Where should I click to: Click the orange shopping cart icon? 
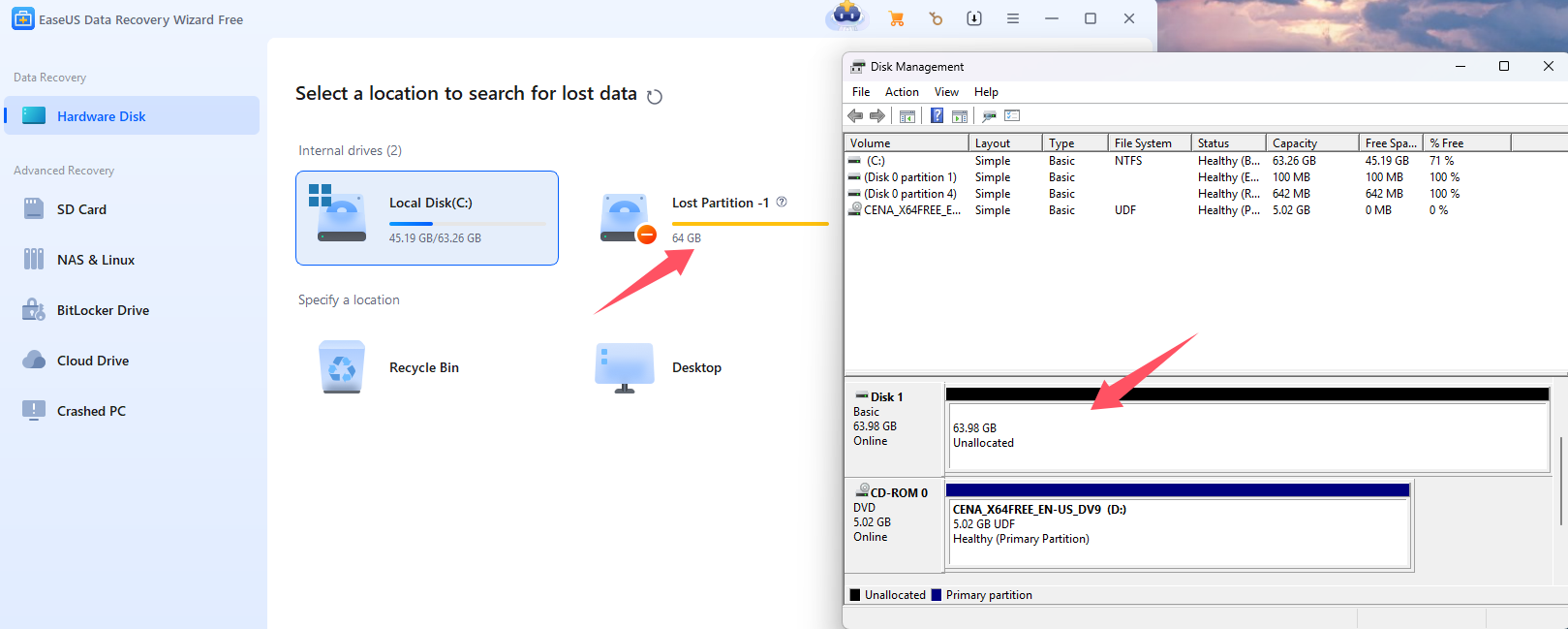[x=897, y=18]
